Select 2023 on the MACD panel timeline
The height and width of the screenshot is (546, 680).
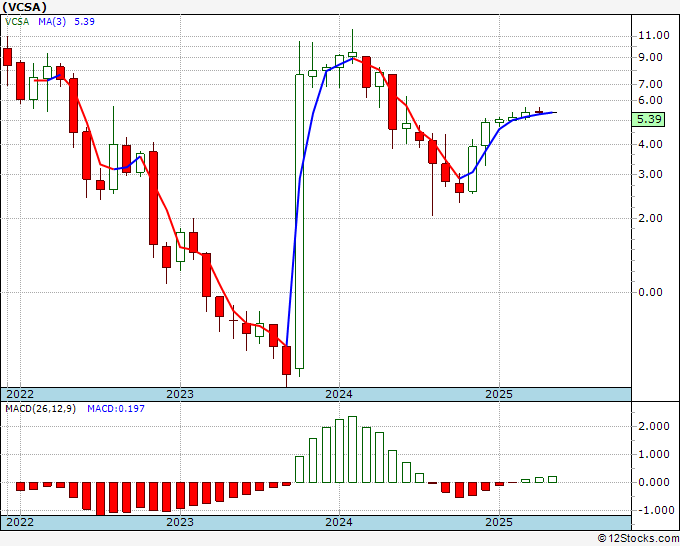tap(180, 522)
